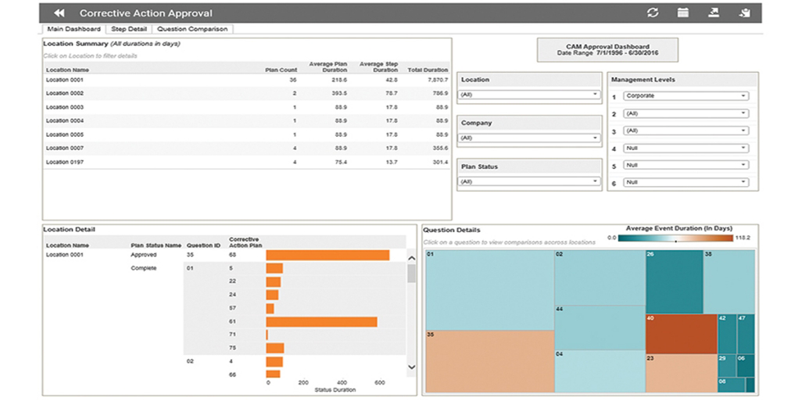The height and width of the screenshot is (409, 800).
Task: Open the Question Comparison tab
Action: (x=193, y=29)
